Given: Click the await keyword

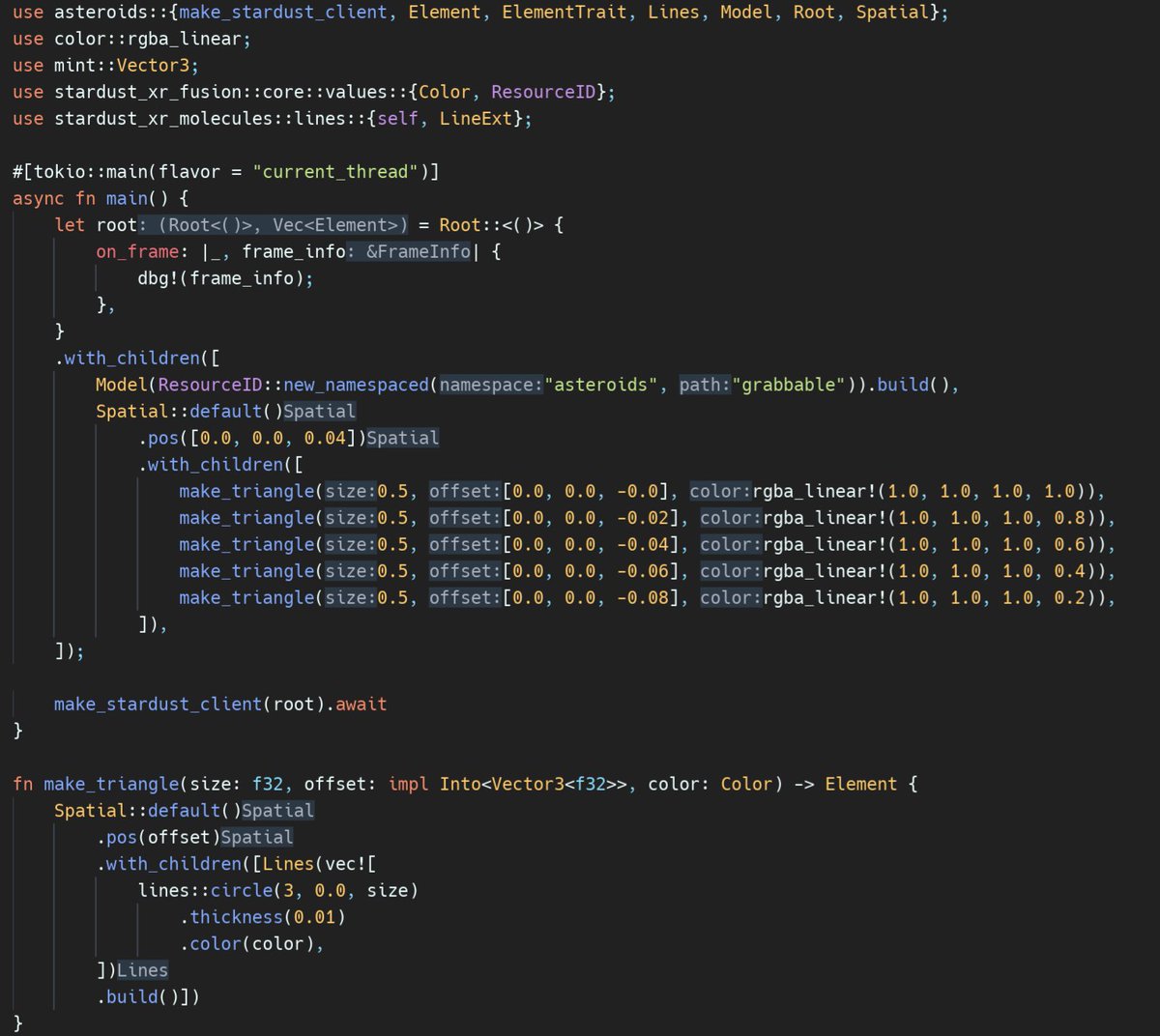Looking at the screenshot, I should point(362,705).
